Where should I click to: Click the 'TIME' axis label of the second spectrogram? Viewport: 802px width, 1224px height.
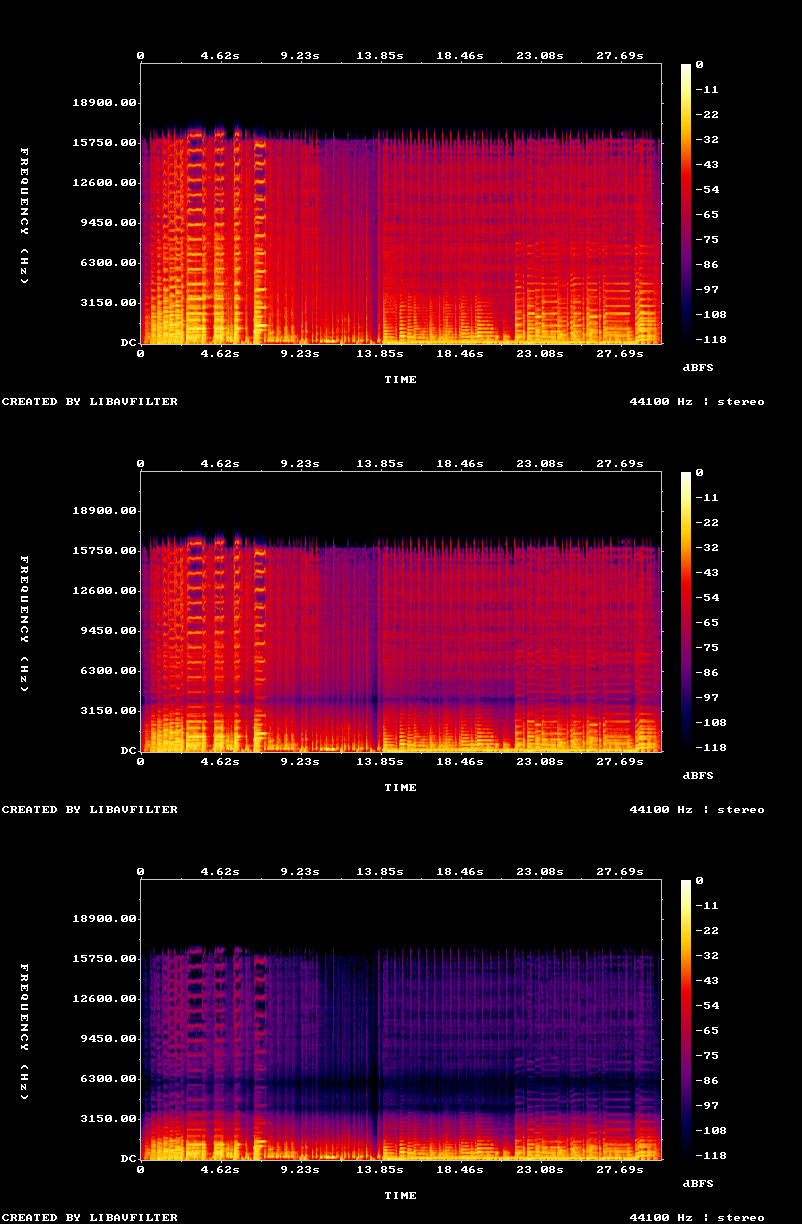(401, 788)
